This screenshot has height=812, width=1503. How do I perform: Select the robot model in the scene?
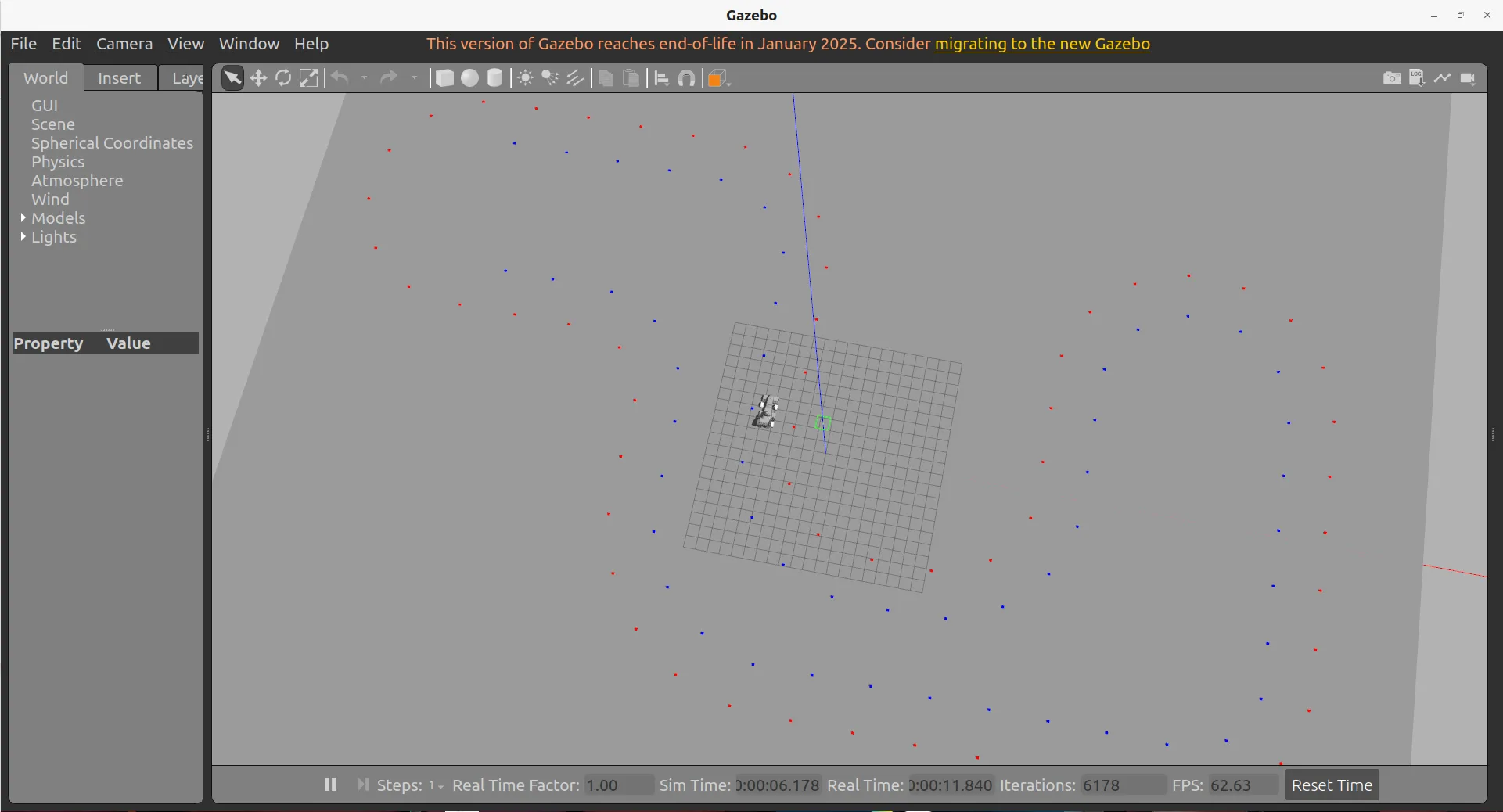(765, 412)
